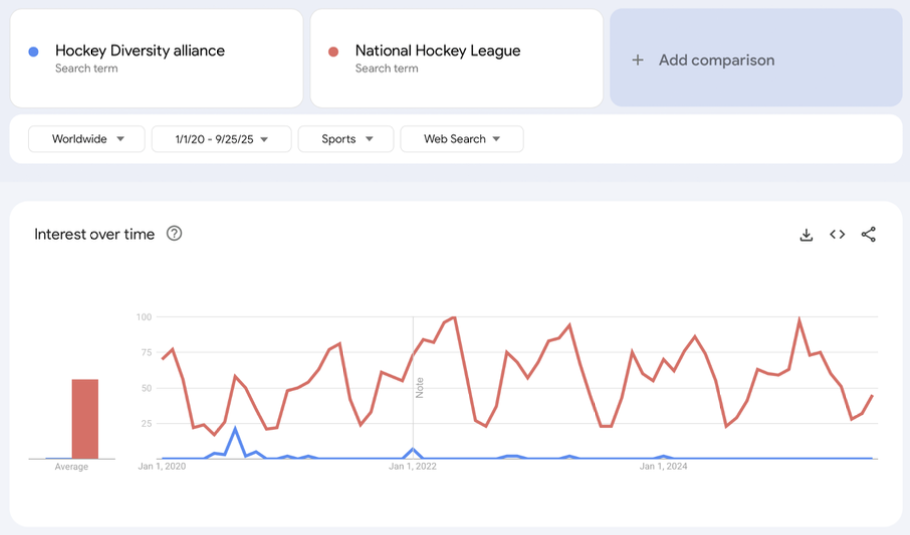Click the Average label under the bar
The image size is (910, 535).
(x=71, y=467)
